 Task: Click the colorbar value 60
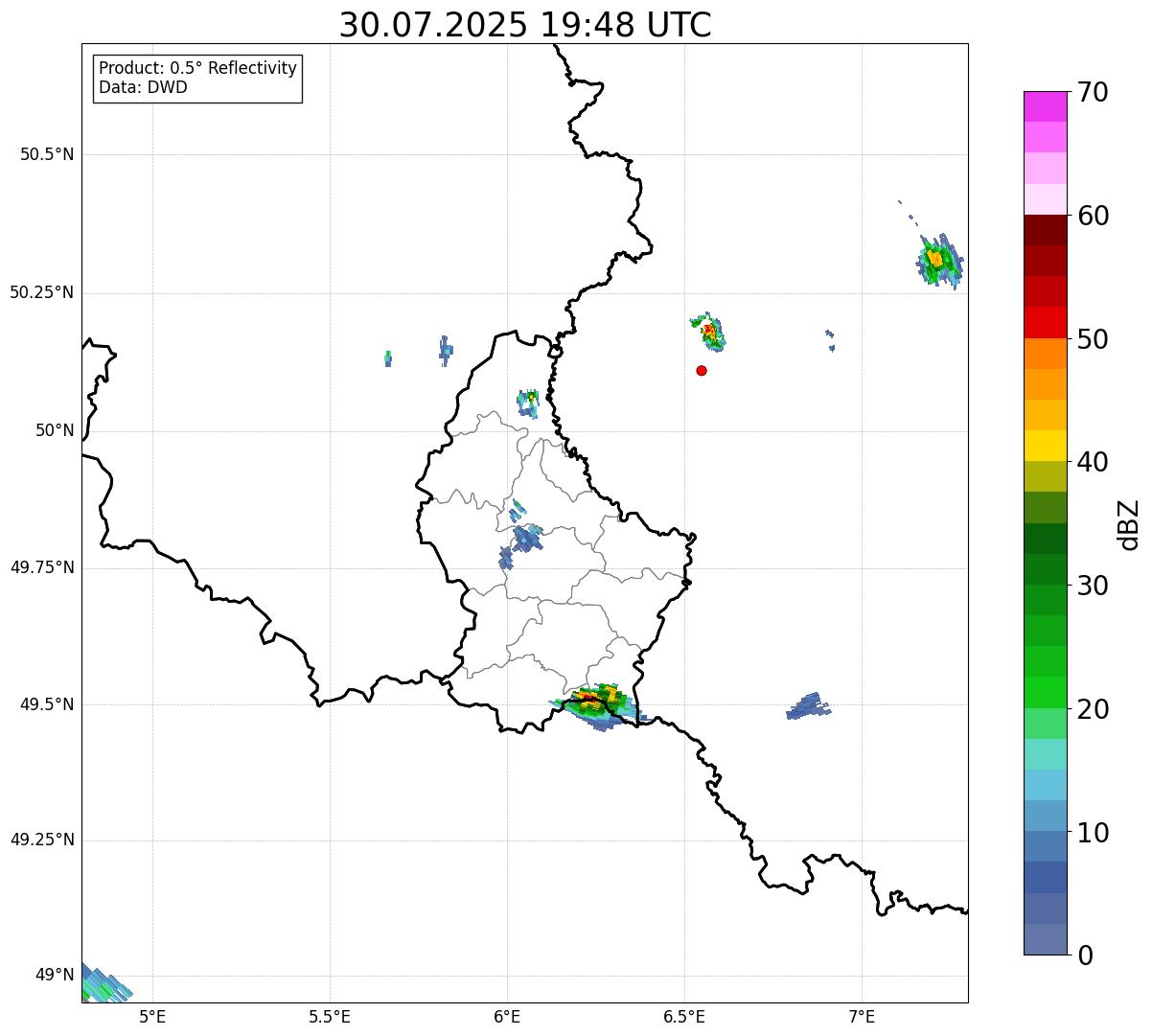click(1093, 216)
